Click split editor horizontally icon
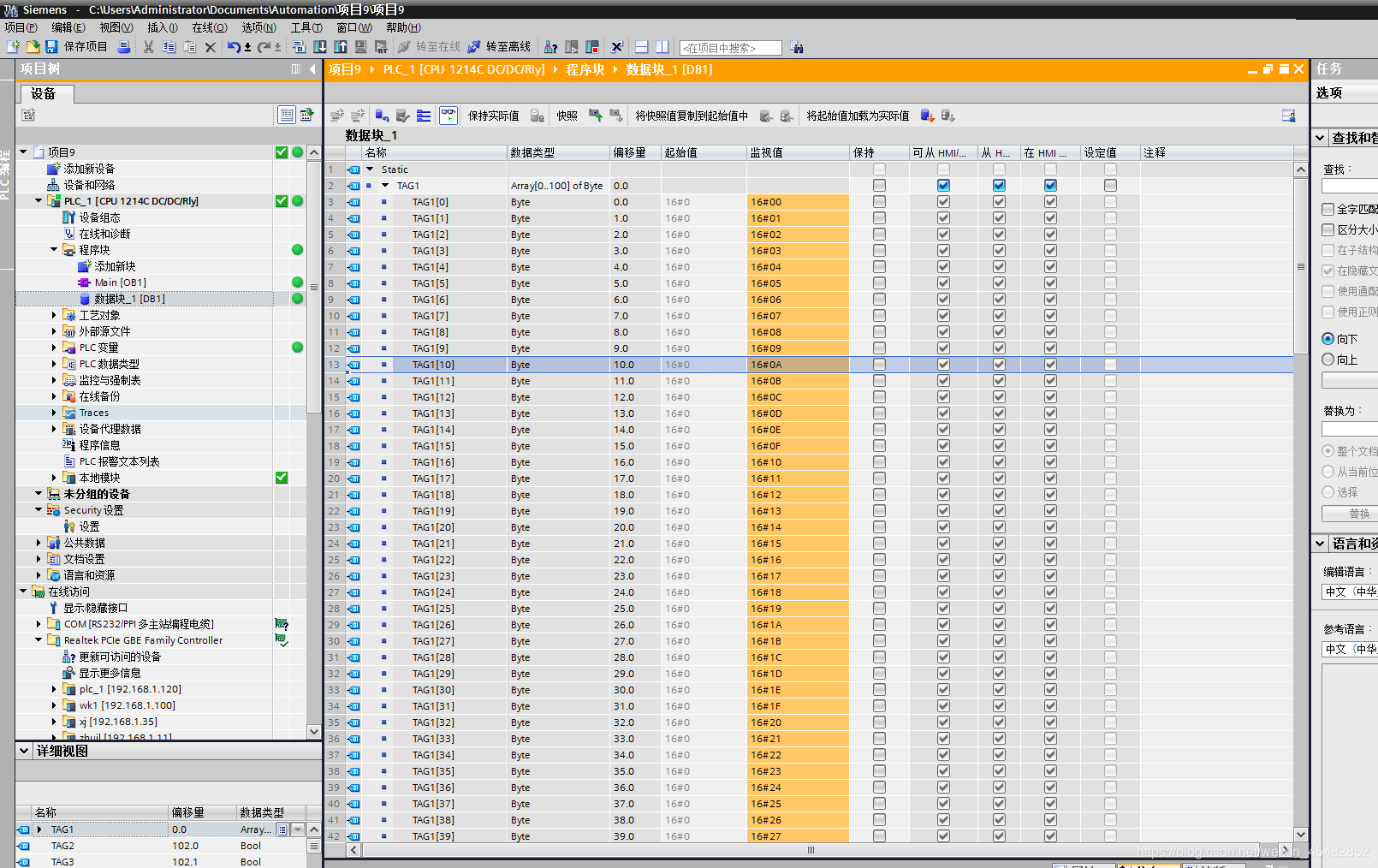1378x868 pixels. pyautogui.click(x=640, y=47)
